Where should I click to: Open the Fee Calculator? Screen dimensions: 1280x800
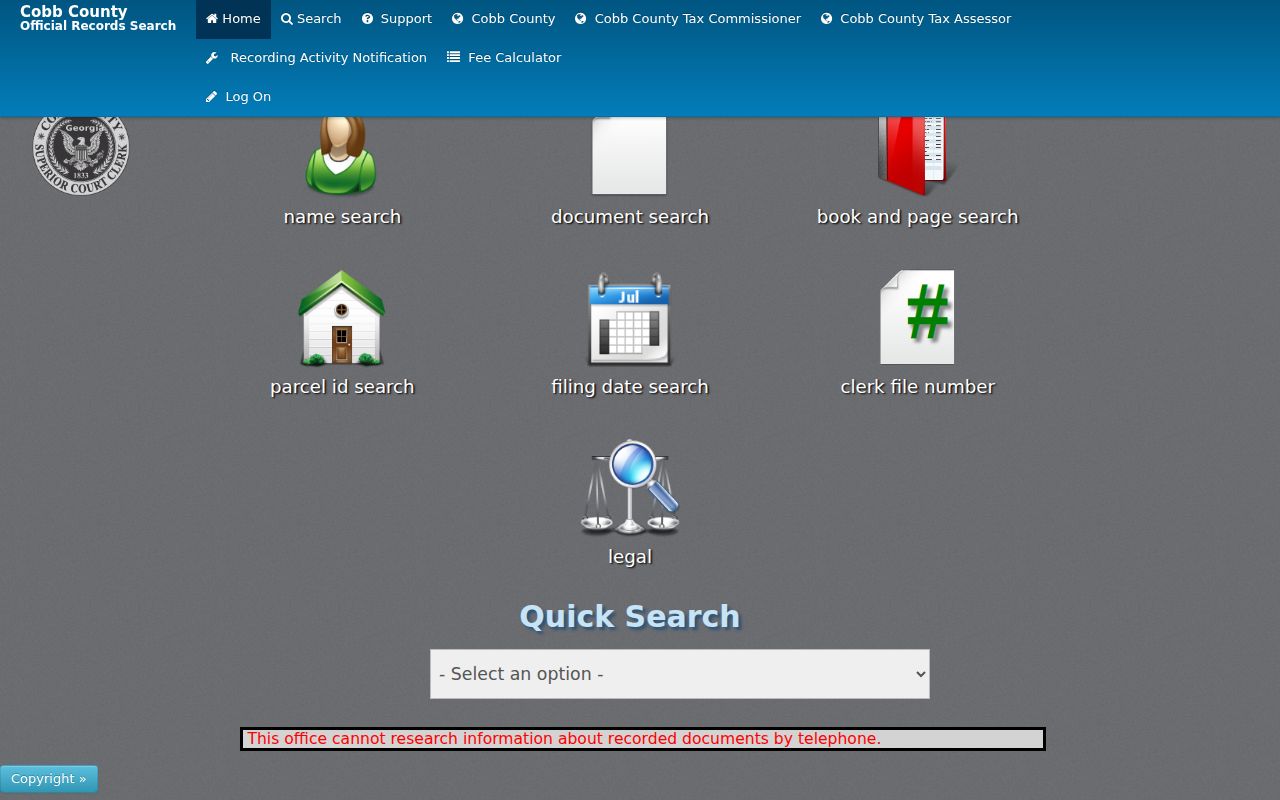[504, 58]
